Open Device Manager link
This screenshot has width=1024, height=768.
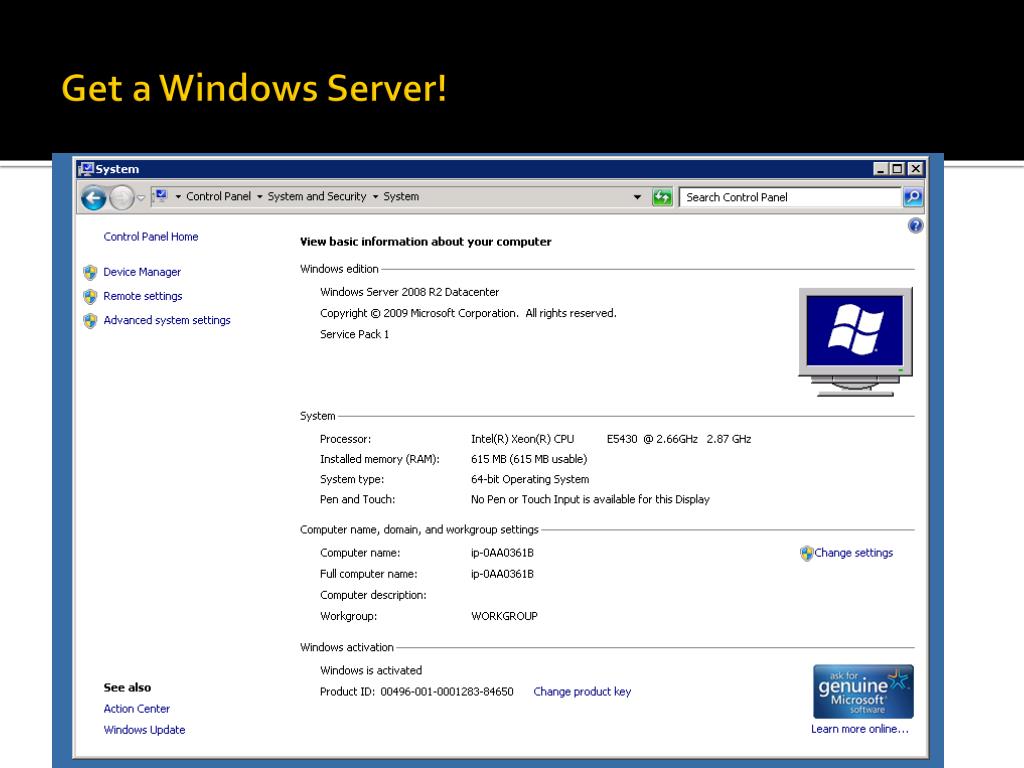pos(142,272)
